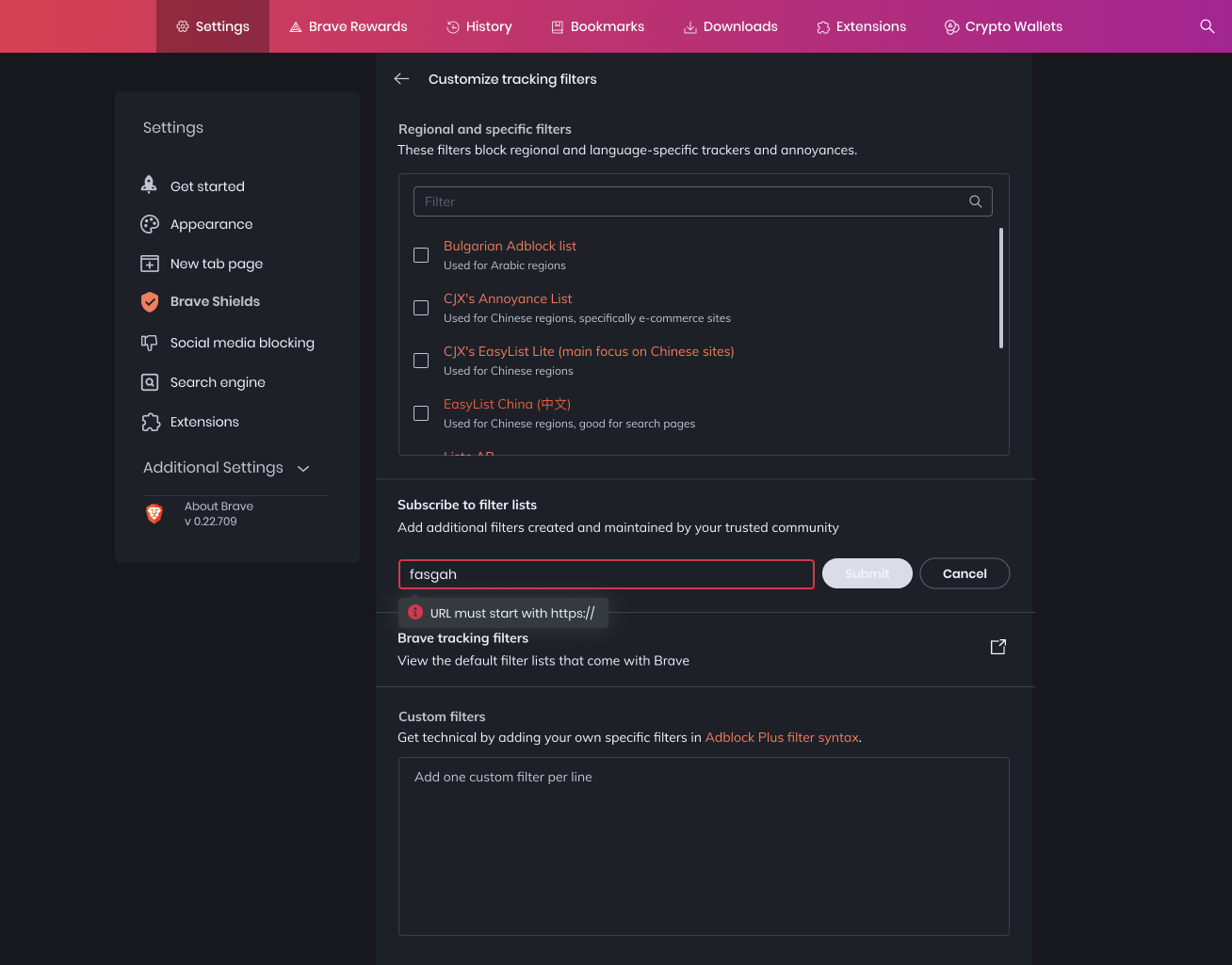Select Brave Shields label in sidebar
This screenshot has height=965, width=1232.
click(215, 301)
